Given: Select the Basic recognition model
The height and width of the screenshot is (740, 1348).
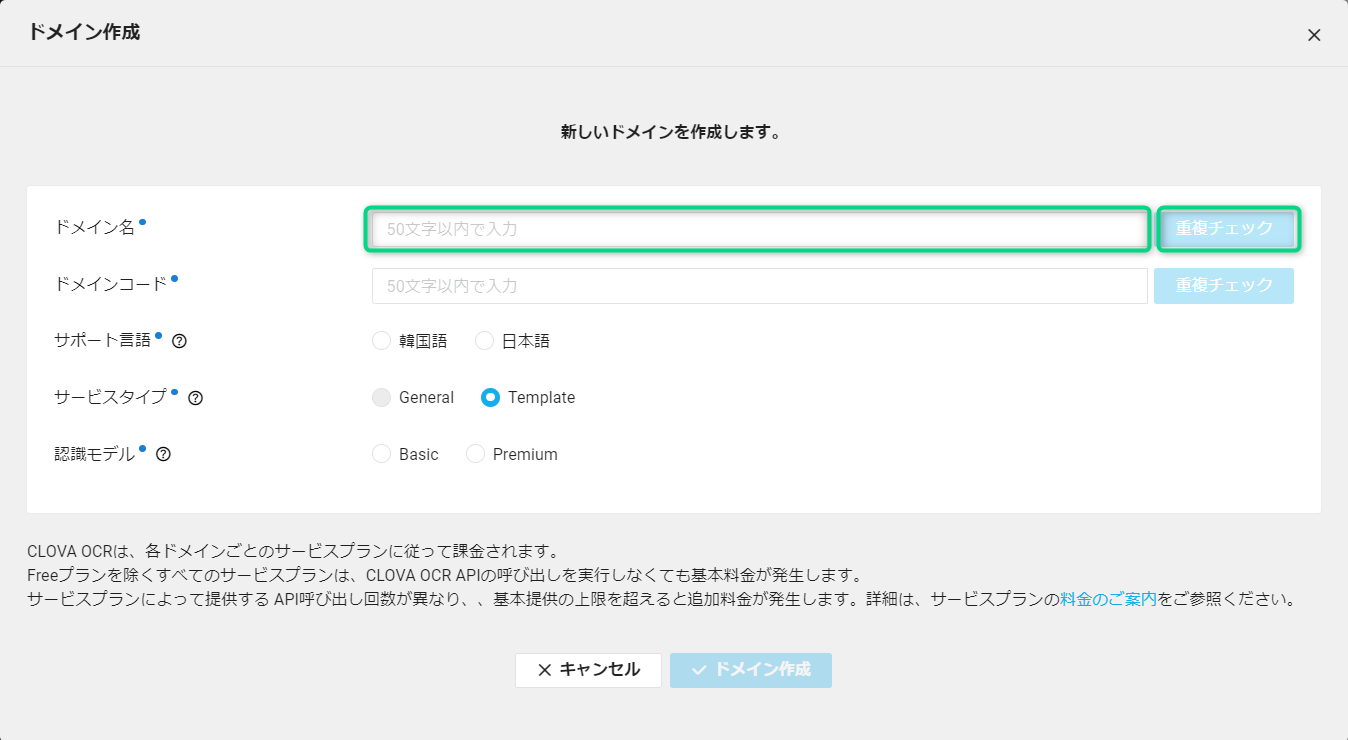Looking at the screenshot, I should [x=381, y=454].
